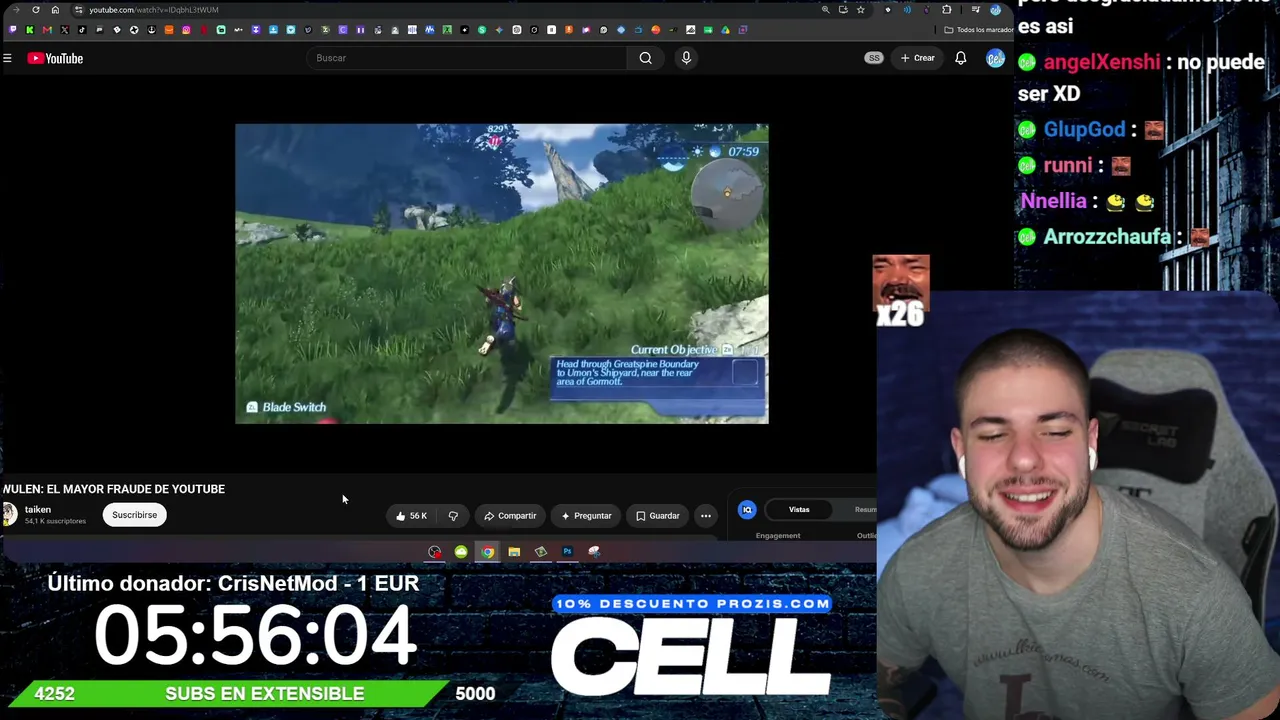Open the account avatar menu
This screenshot has width=1280, height=720.
point(995,58)
